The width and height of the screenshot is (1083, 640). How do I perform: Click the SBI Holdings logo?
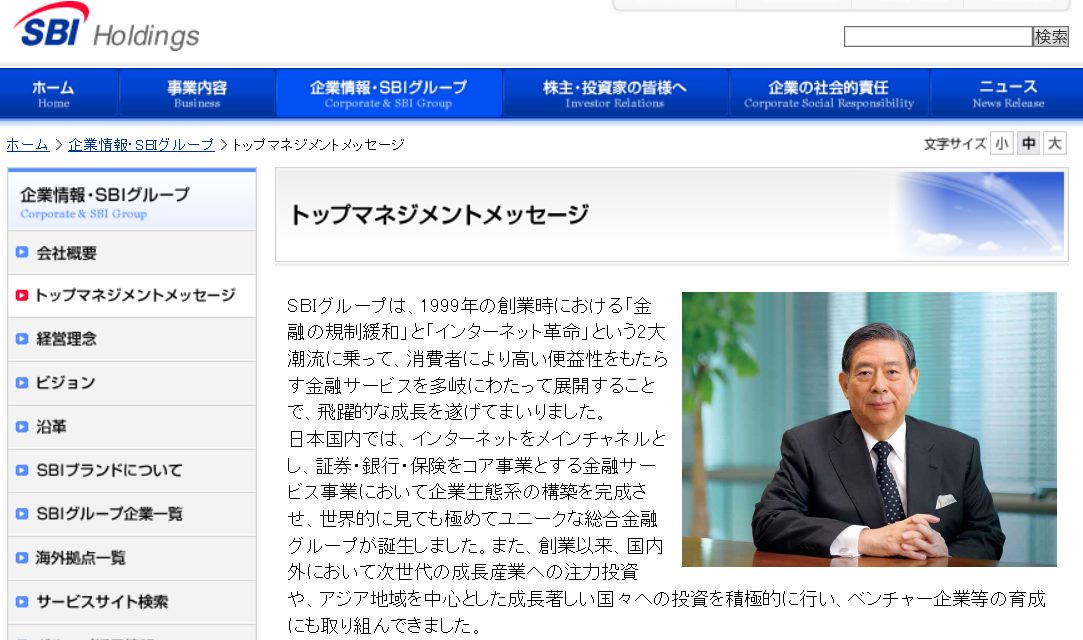pyautogui.click(x=106, y=26)
